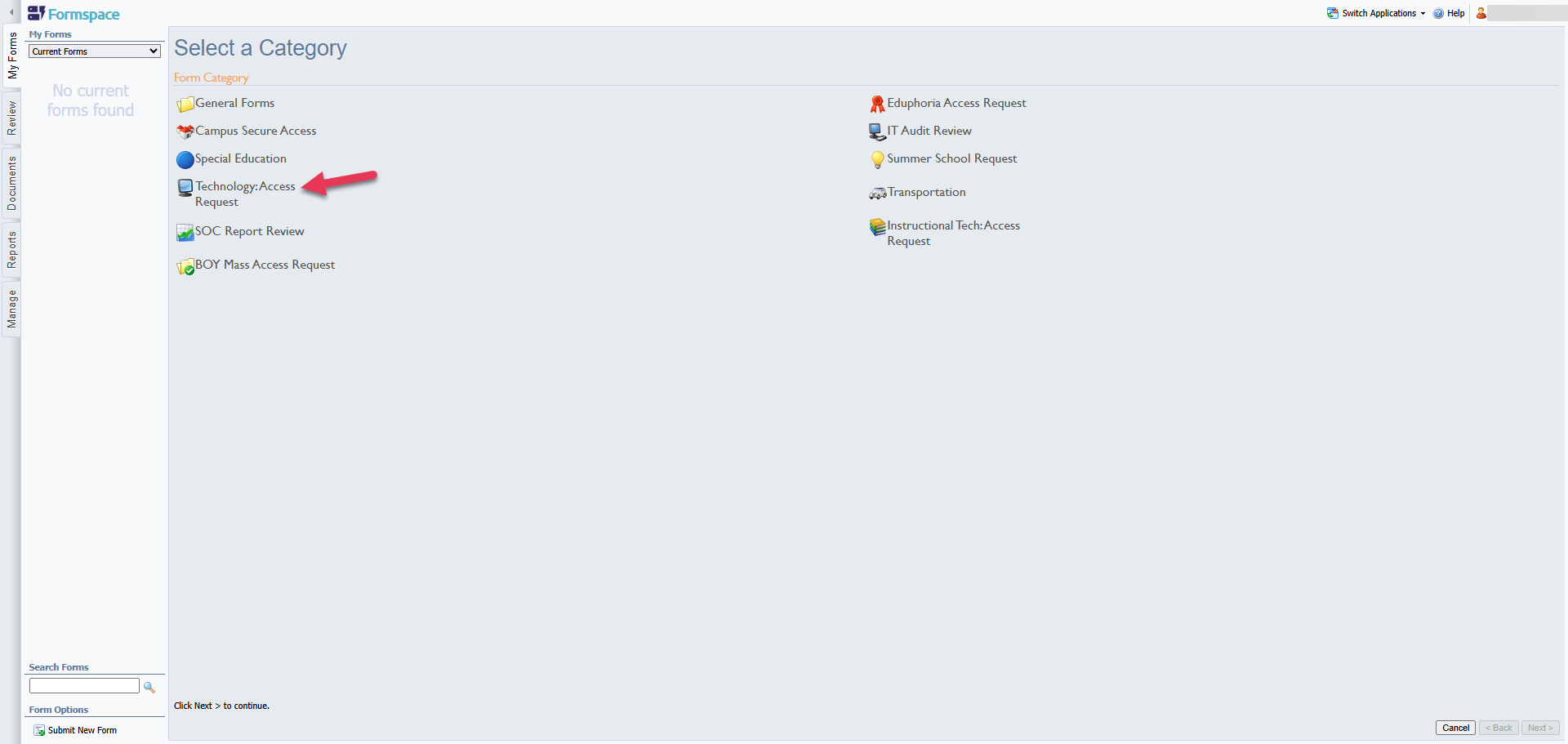Click the Transportation vehicle icon

click(877, 194)
